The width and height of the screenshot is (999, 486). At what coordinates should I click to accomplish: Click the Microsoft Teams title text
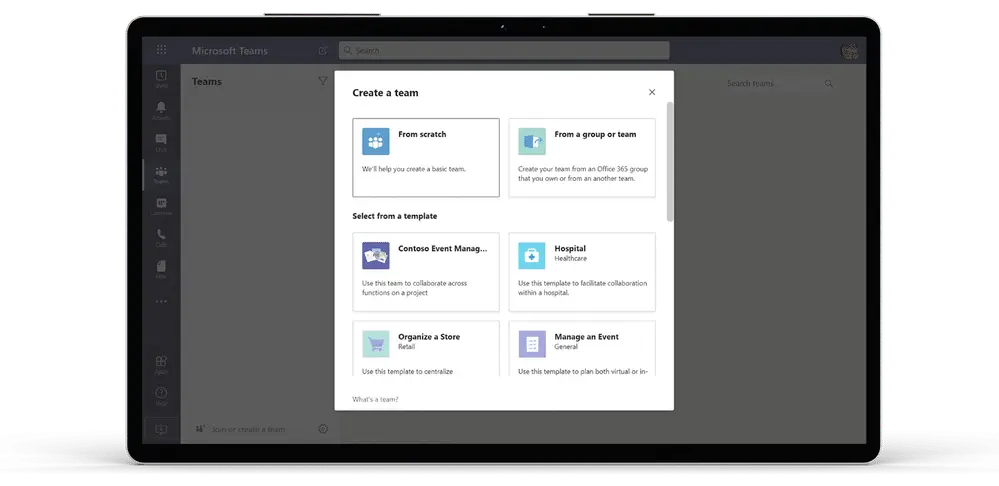click(x=230, y=51)
